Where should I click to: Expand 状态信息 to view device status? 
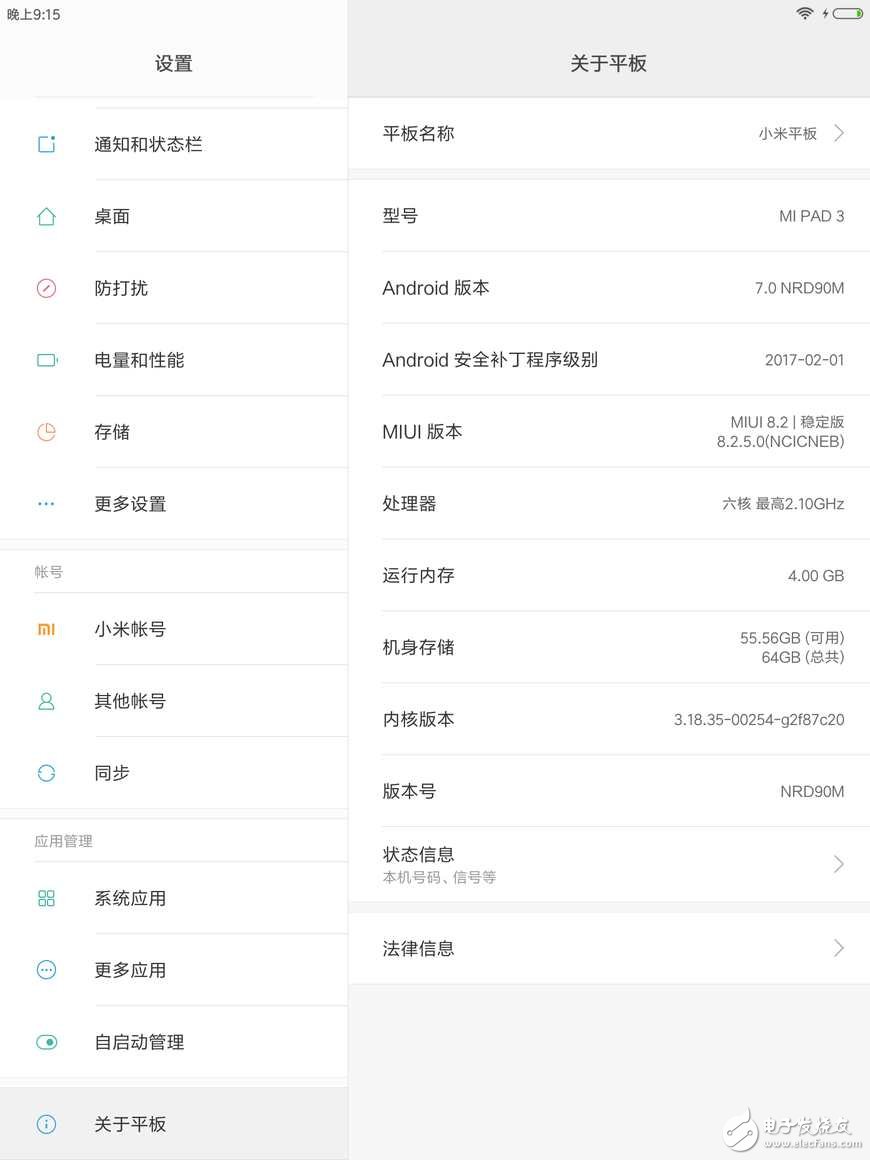tap(609, 863)
